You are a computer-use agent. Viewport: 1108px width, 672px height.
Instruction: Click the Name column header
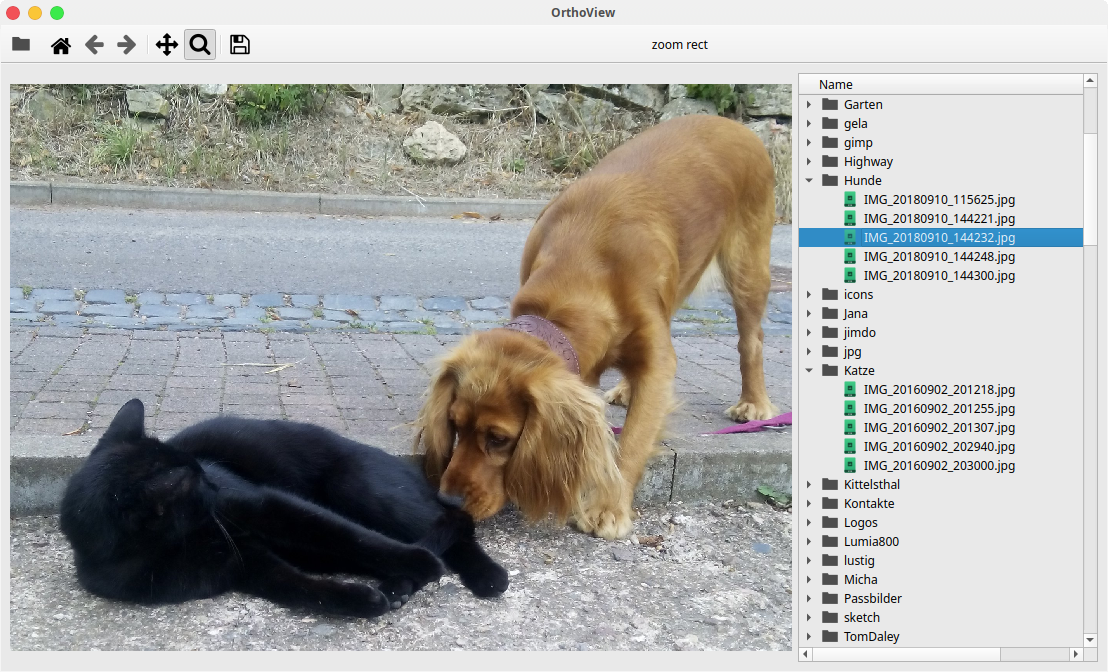coord(941,84)
